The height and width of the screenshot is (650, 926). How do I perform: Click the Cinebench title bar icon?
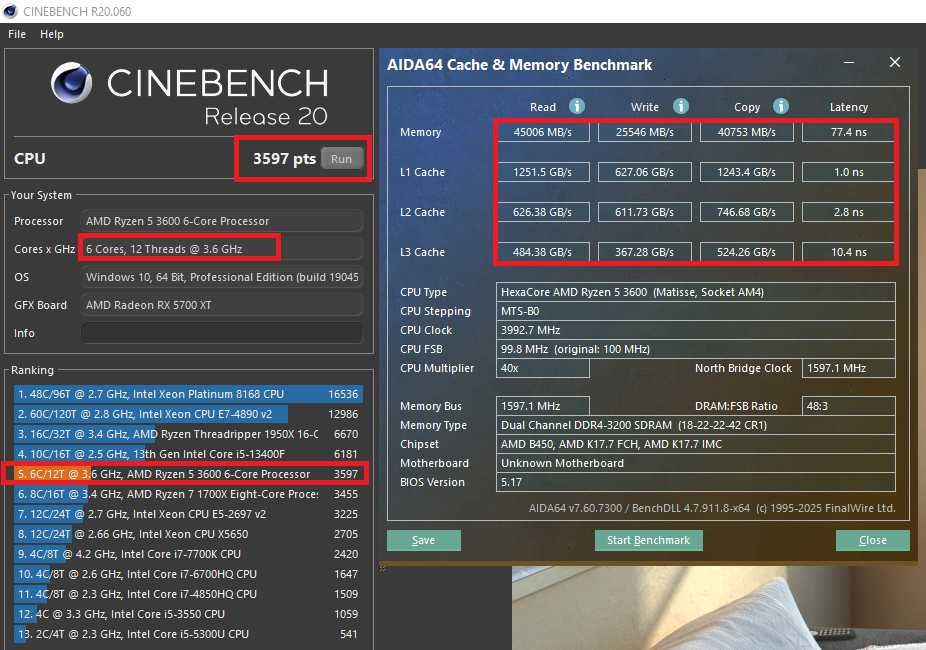point(10,11)
